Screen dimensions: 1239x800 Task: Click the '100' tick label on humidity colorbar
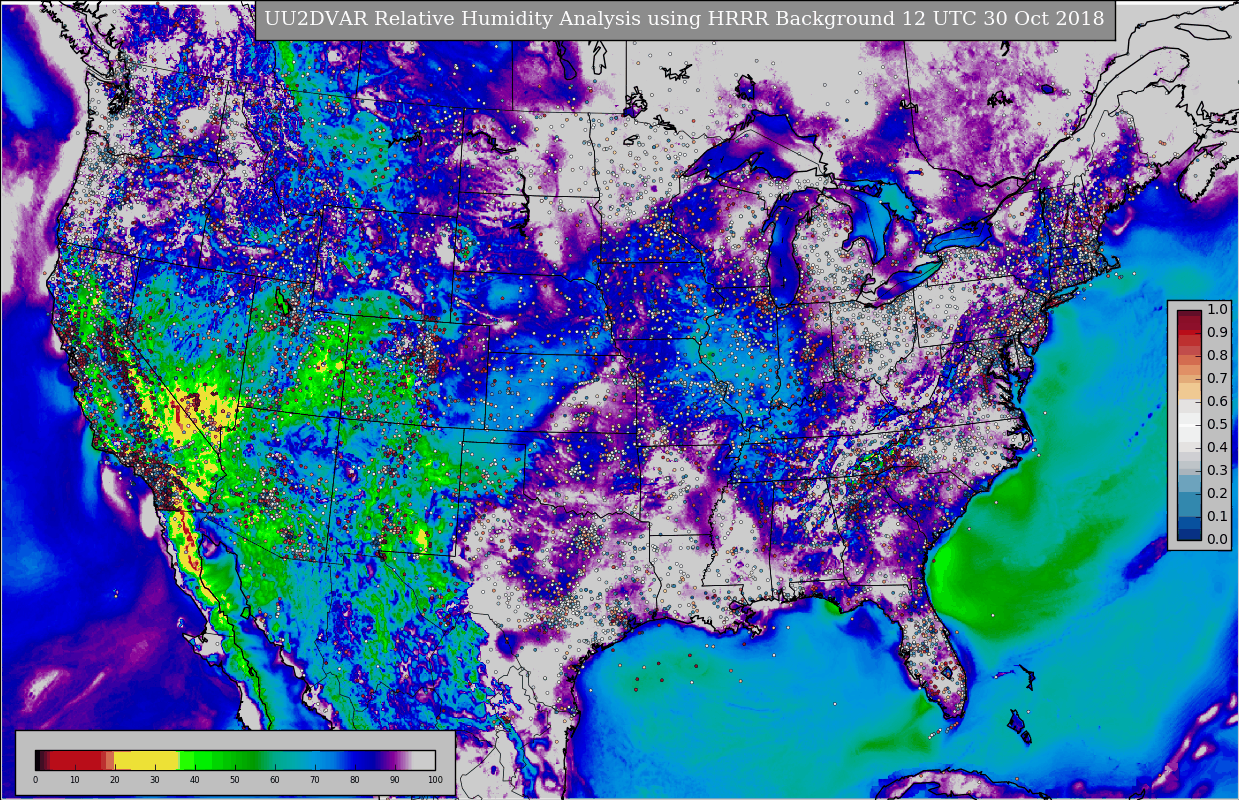[x=435, y=780]
